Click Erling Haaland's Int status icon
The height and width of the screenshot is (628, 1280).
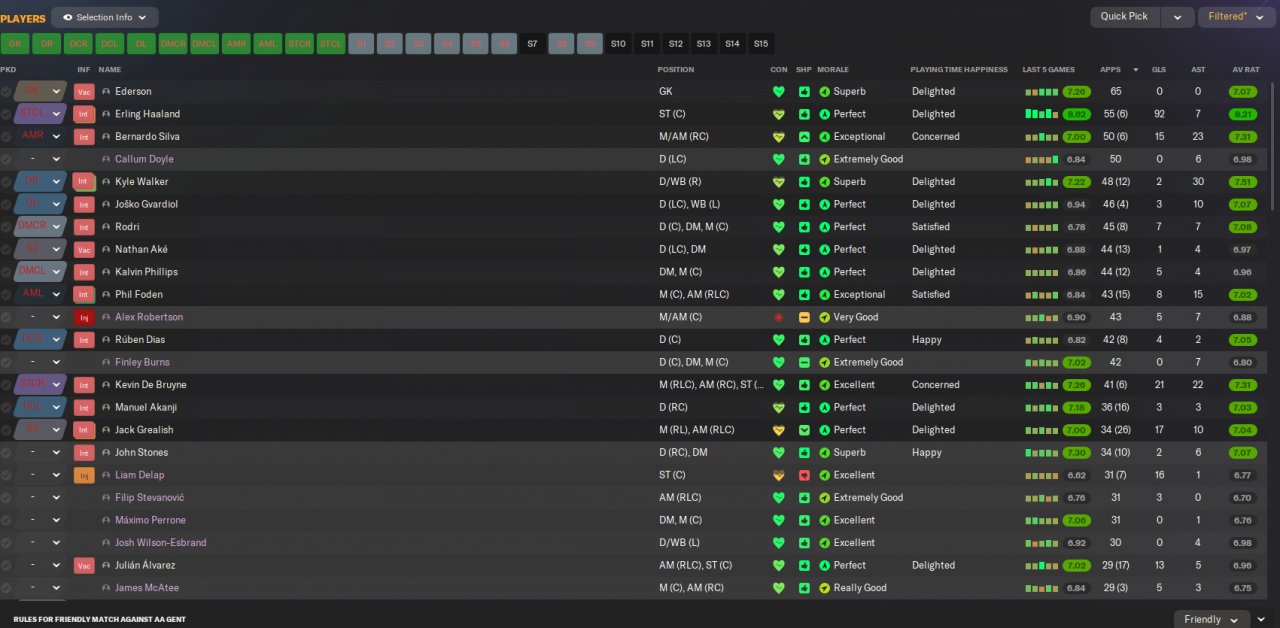pos(84,114)
